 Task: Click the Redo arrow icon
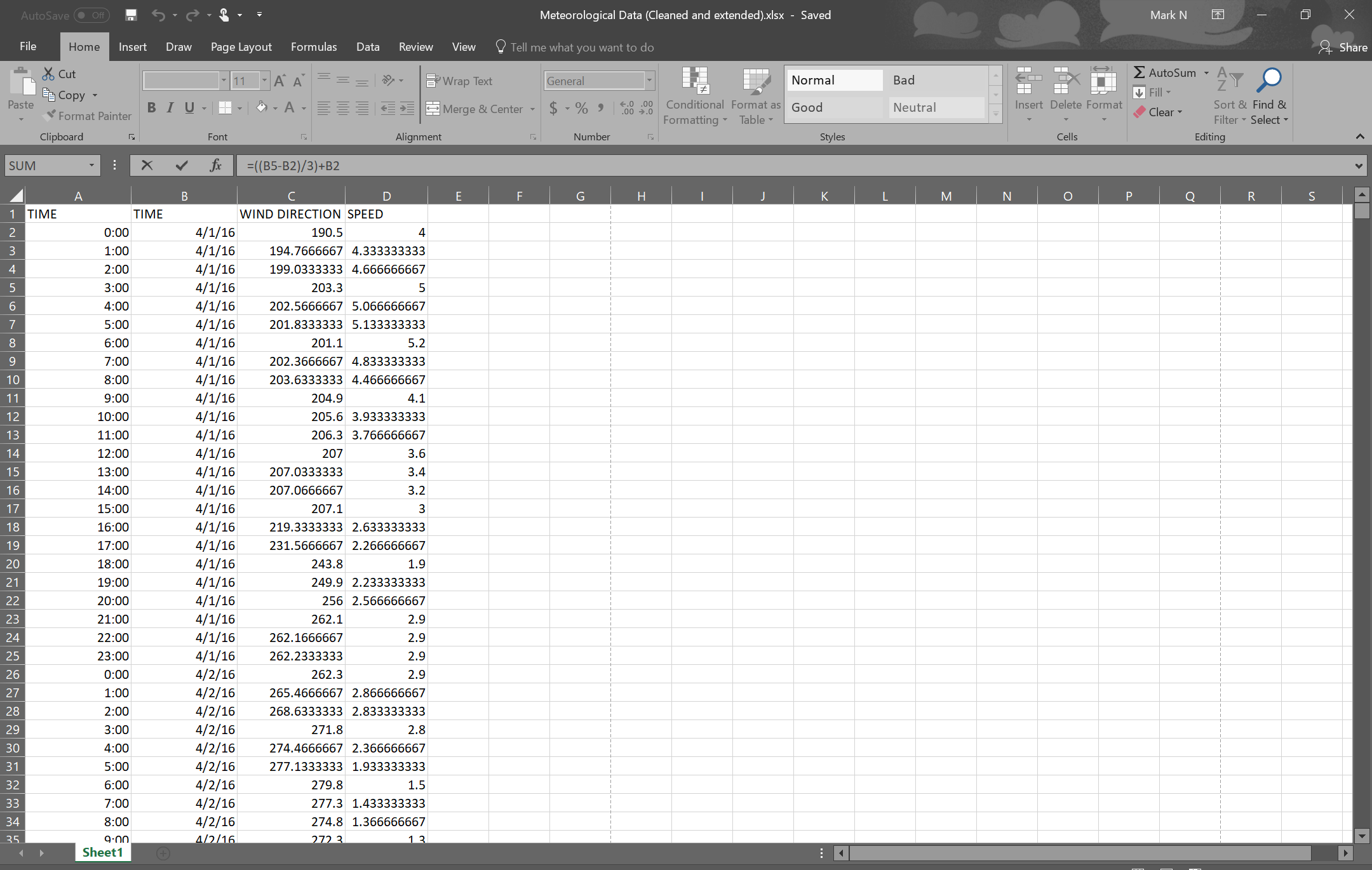(x=192, y=15)
